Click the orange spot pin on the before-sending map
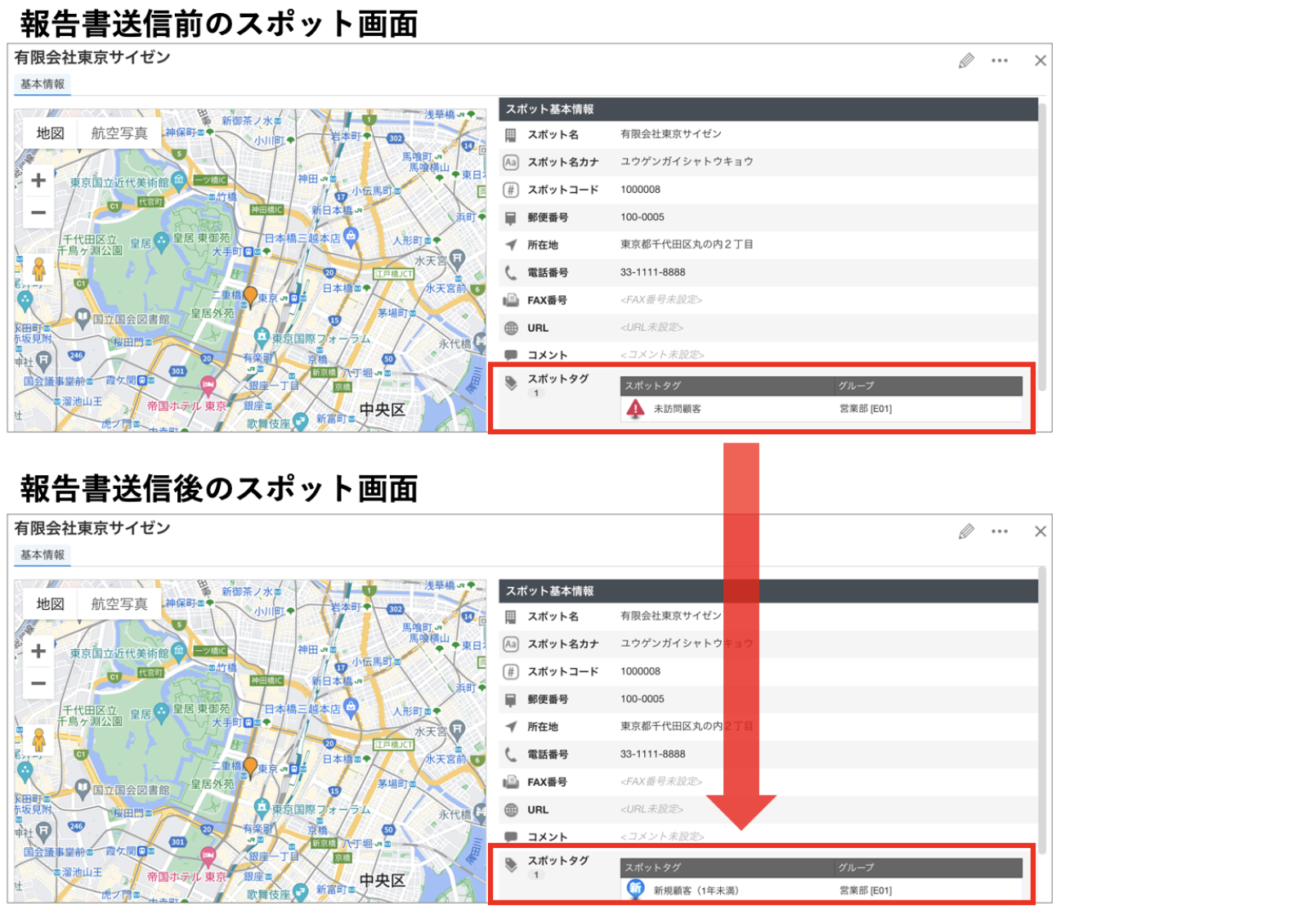The width and height of the screenshot is (1316, 906). tap(250, 295)
